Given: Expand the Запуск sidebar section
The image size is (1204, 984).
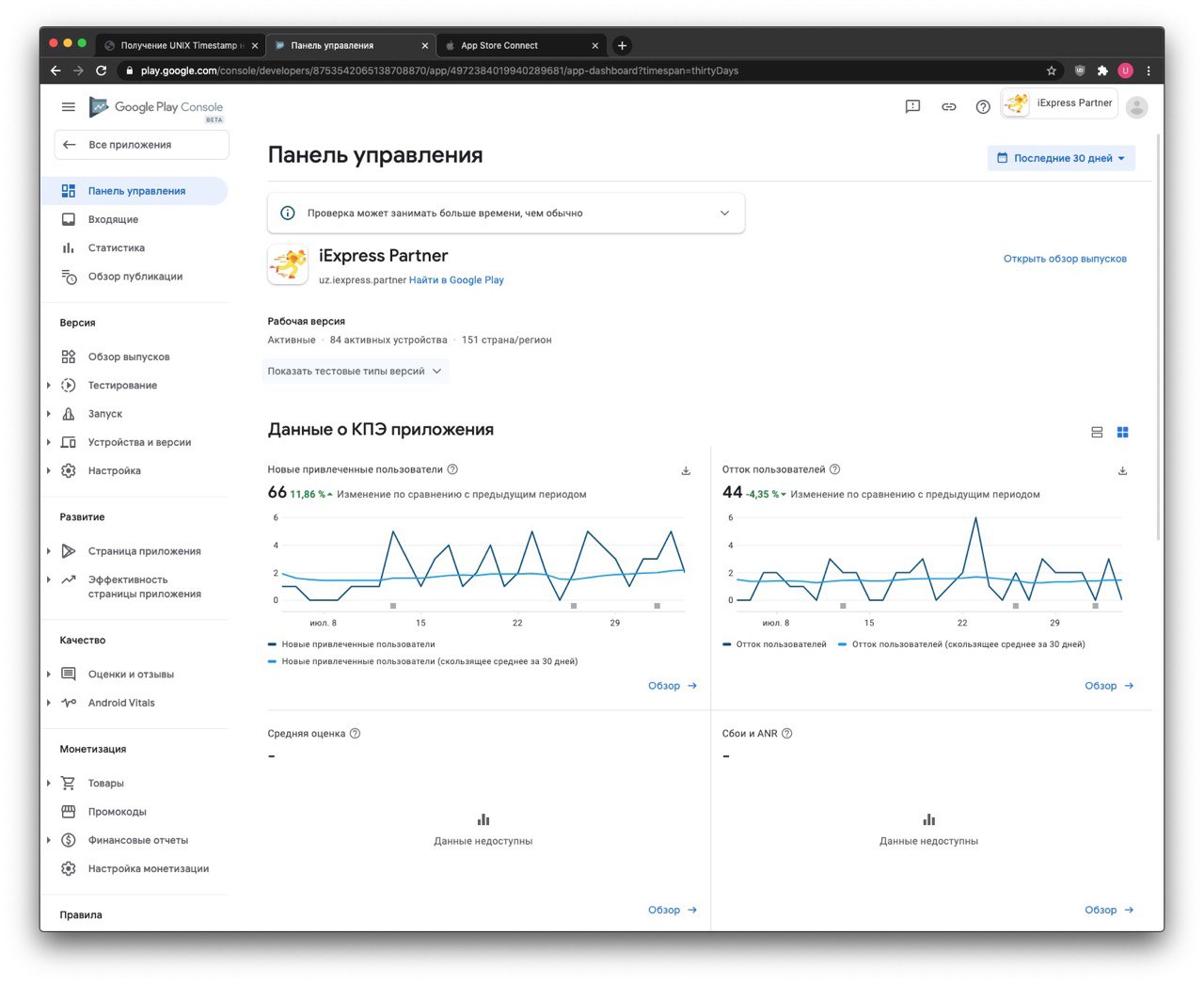Looking at the screenshot, I should pos(49,414).
